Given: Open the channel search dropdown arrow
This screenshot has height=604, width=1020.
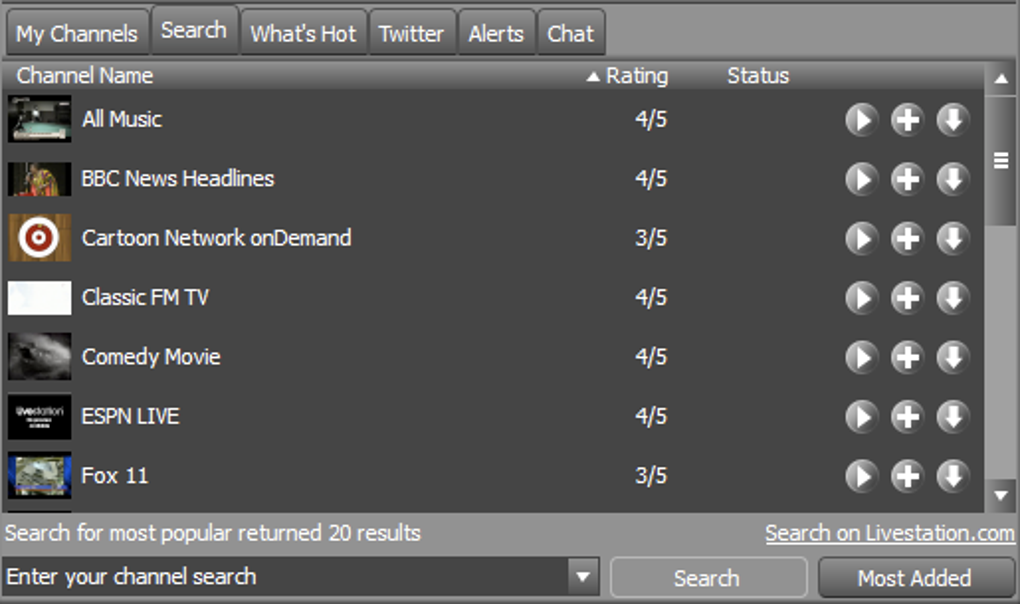Looking at the screenshot, I should (583, 577).
